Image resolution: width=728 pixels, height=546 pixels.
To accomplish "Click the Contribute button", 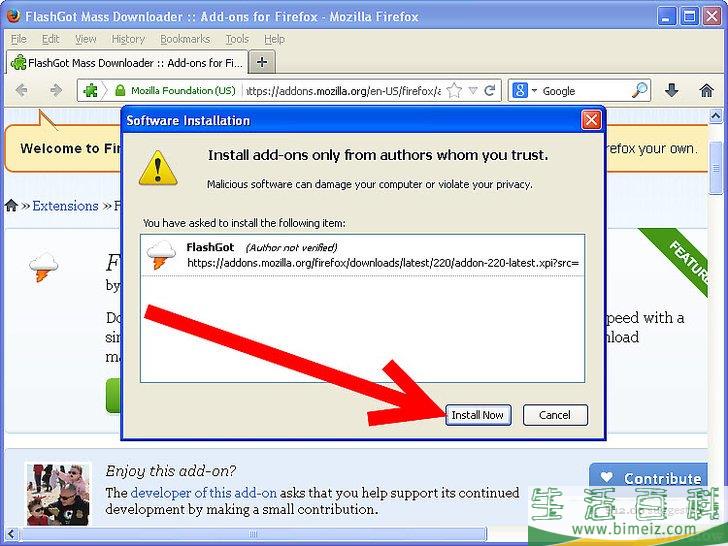I will point(649,478).
